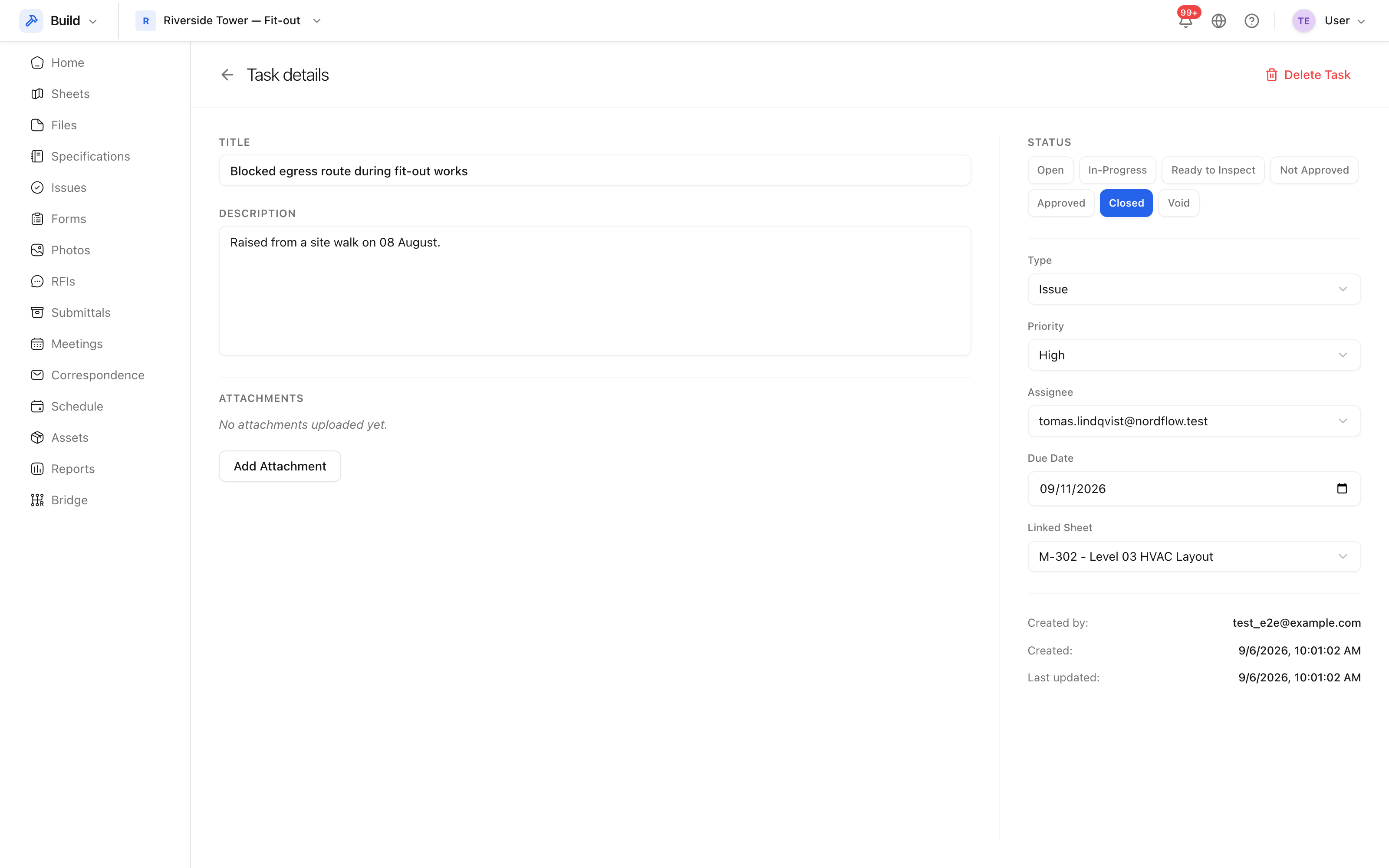This screenshot has width=1389, height=868.
Task: Select the Closed status button
Action: [1126, 203]
